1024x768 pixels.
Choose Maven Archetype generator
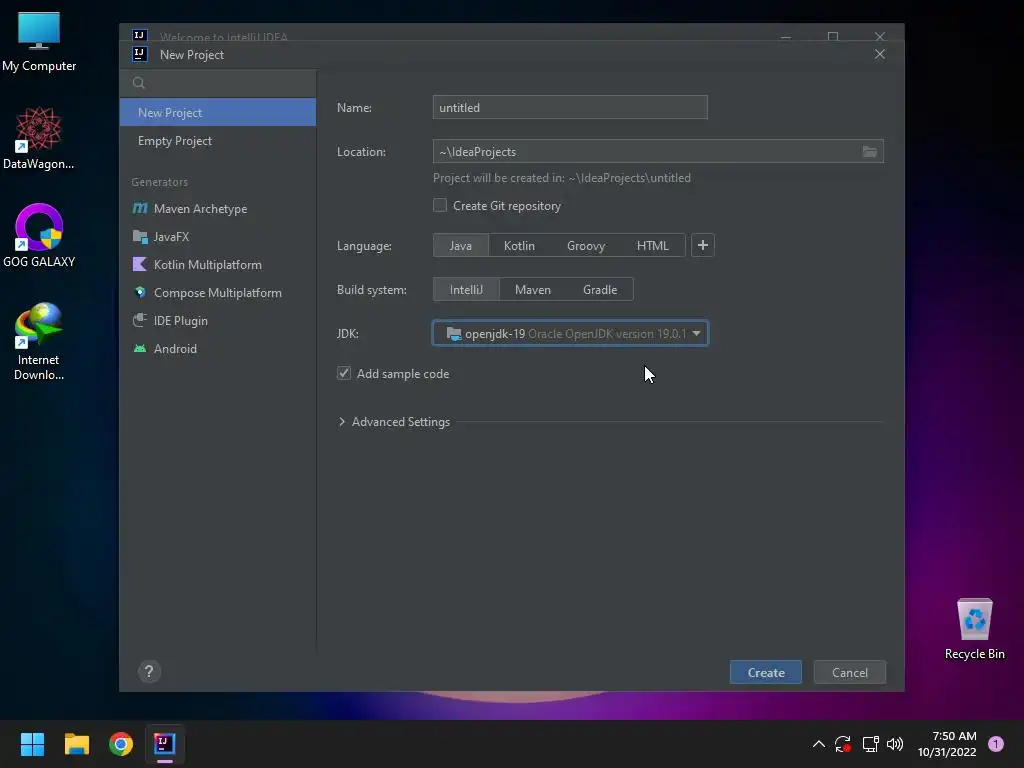coord(217,208)
